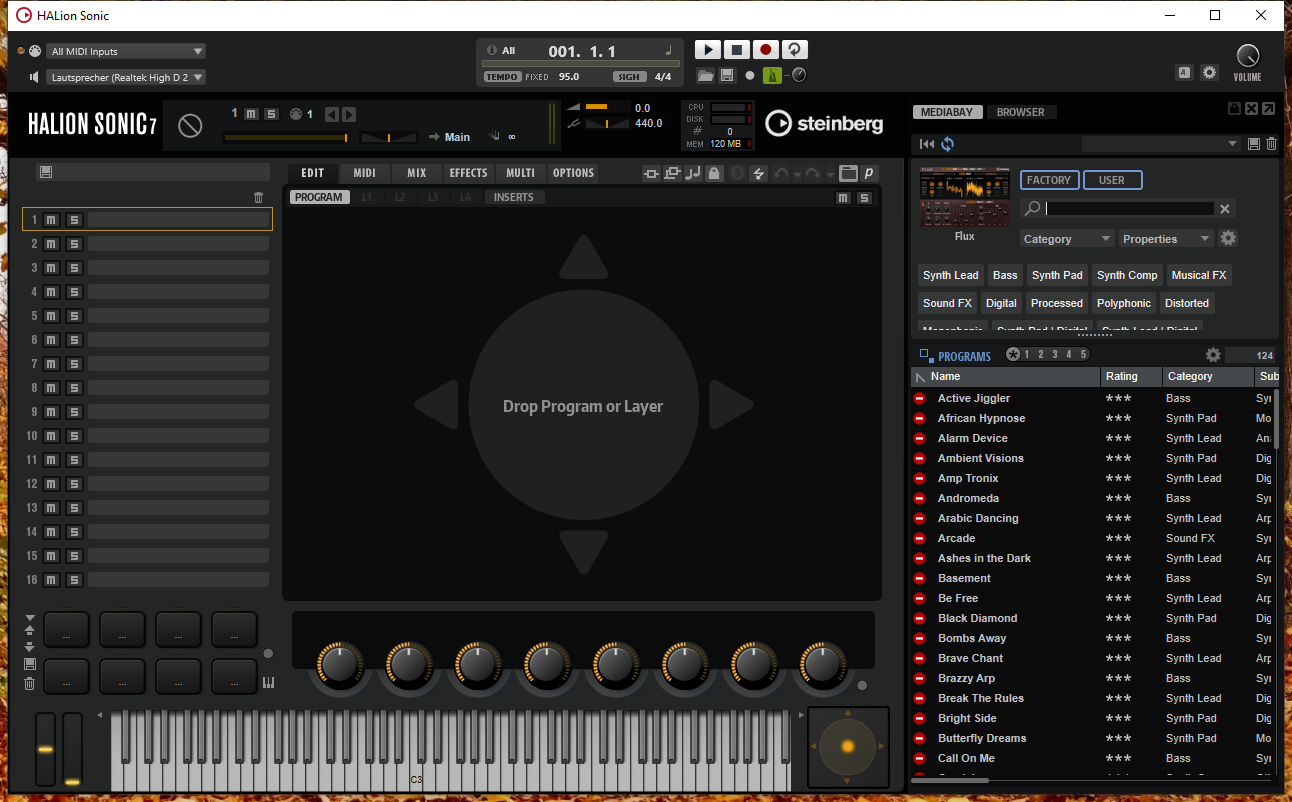Click the redo arrow in the edit toolbar
The height and width of the screenshot is (802, 1292).
click(x=815, y=173)
